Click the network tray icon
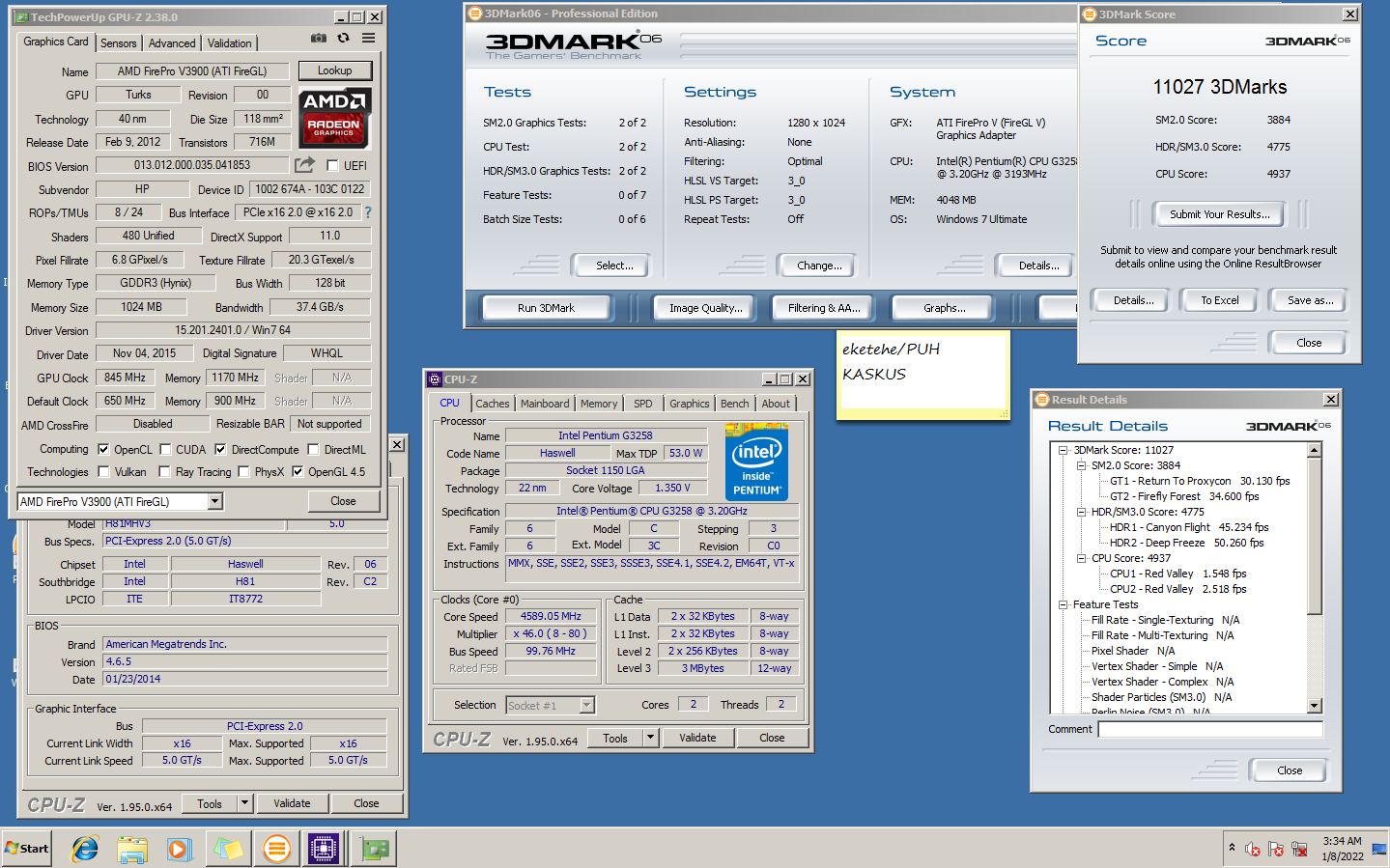The image size is (1390, 868). click(1300, 849)
